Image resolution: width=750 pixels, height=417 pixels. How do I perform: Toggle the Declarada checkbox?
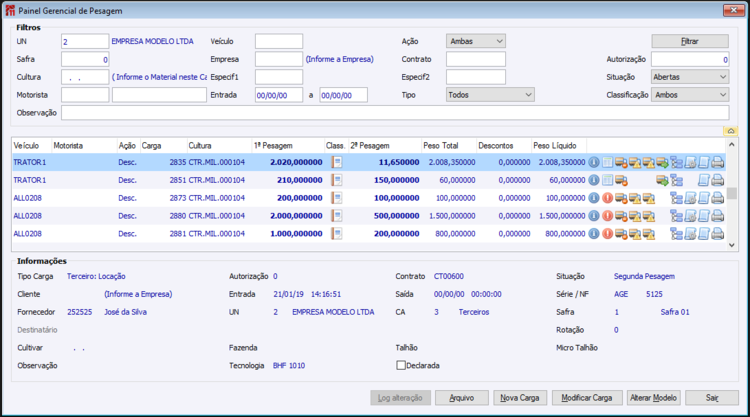[402, 365]
